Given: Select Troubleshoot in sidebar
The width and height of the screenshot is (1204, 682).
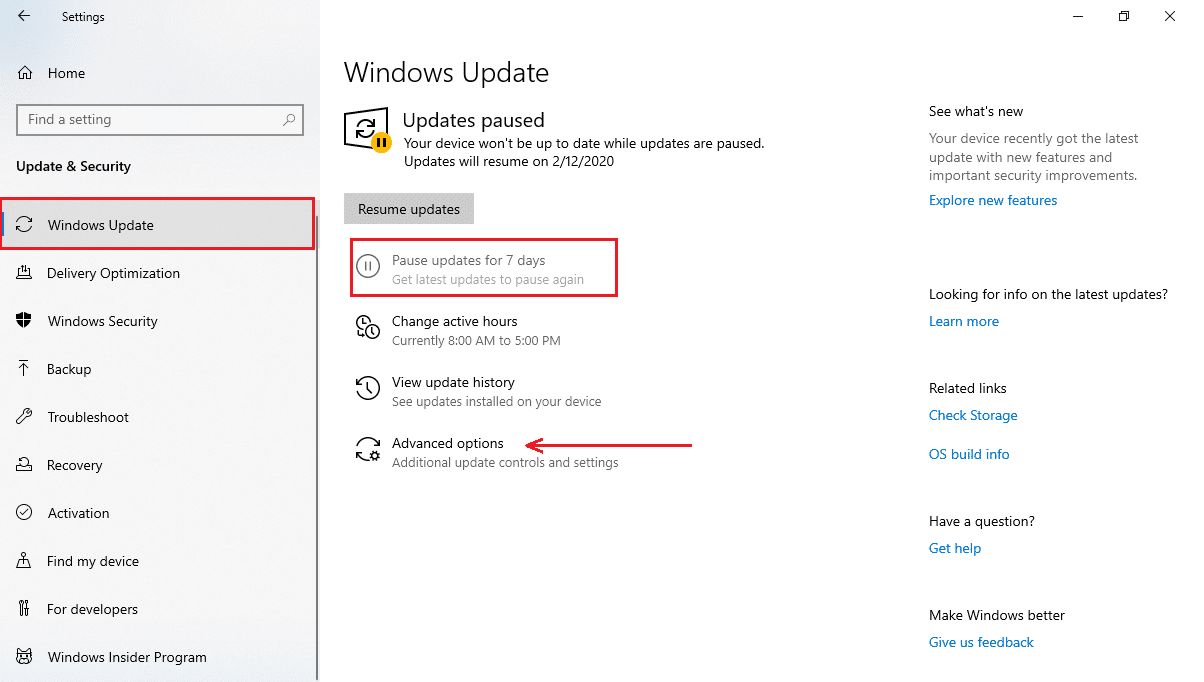Looking at the screenshot, I should (x=88, y=417).
